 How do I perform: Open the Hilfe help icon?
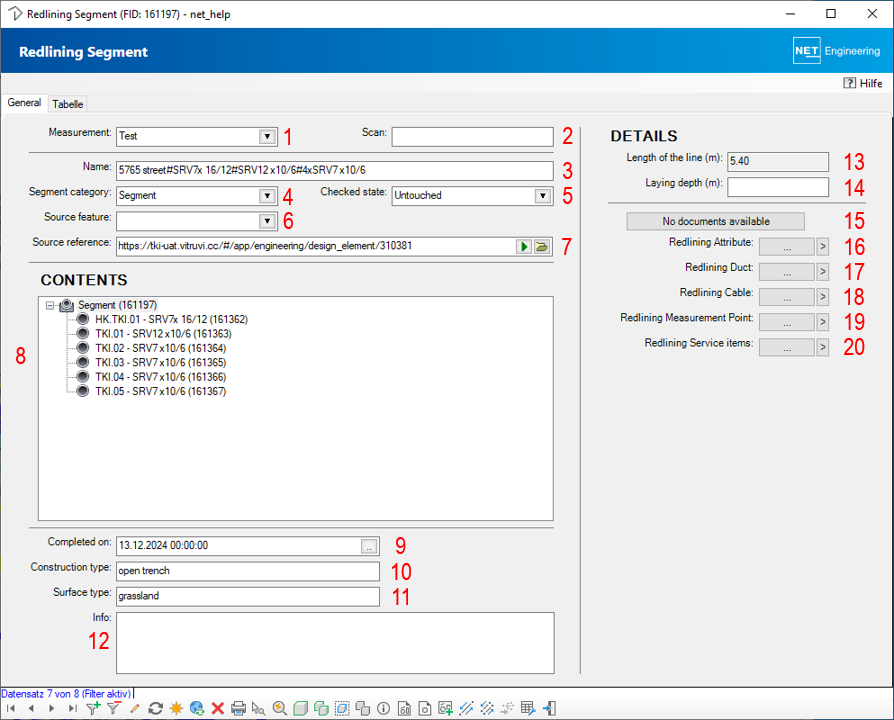click(850, 84)
